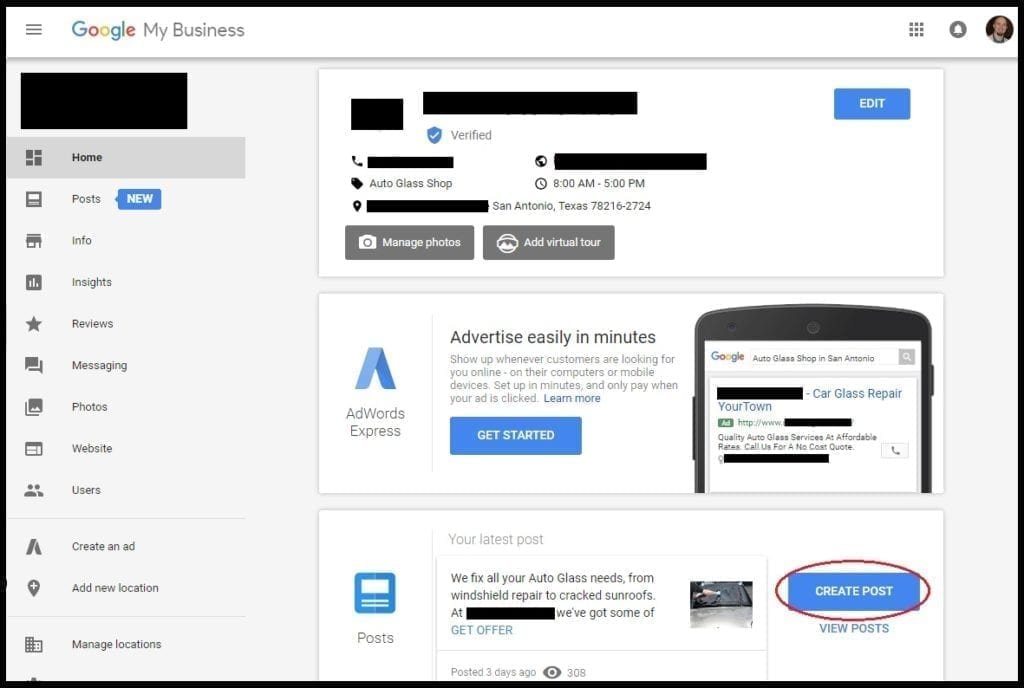
Task: Click the CREATE POST button
Action: tap(854, 591)
